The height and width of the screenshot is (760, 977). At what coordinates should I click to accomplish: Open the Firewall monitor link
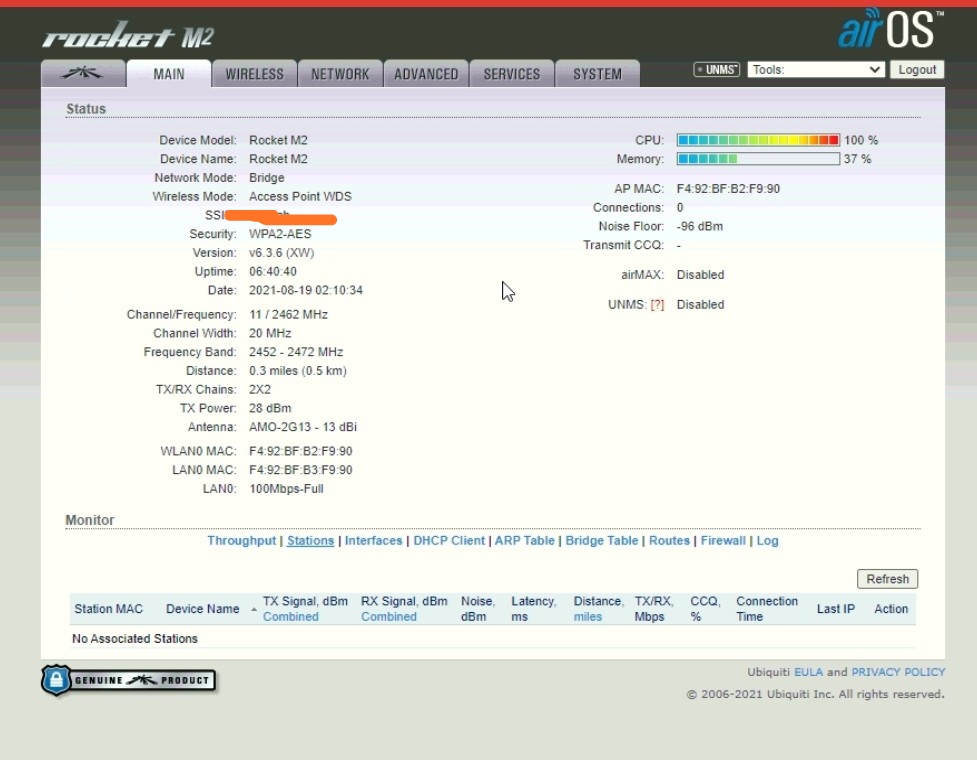[723, 541]
